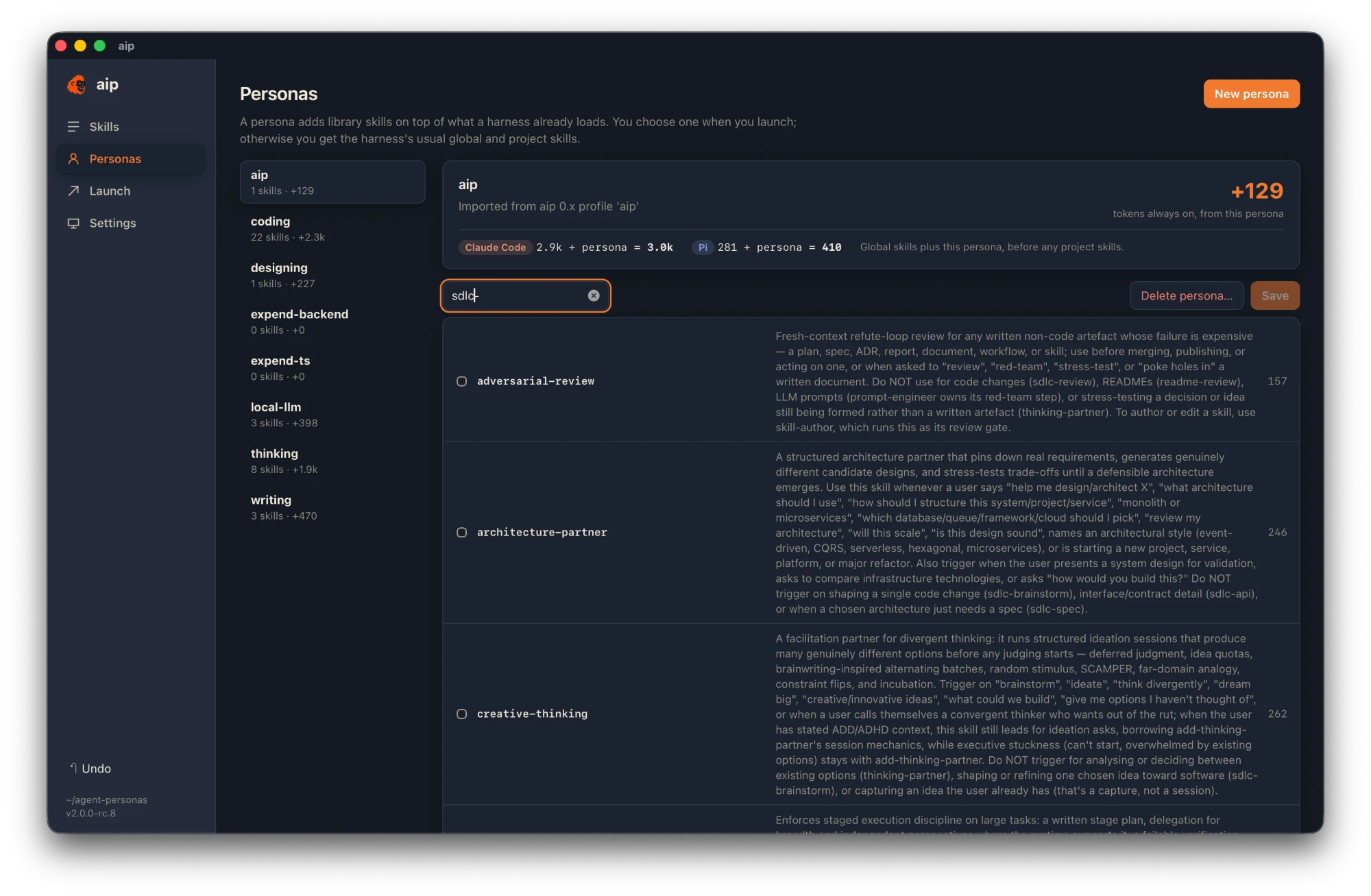The height and width of the screenshot is (896, 1371).
Task: Select the expend-ts persona
Action: (x=332, y=368)
